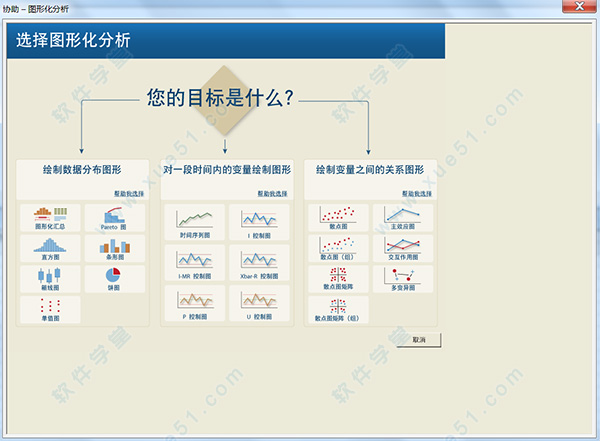Screen dimensions: 600x441
Task: Open the 箱线图 boxplot icon
Action: (50, 279)
